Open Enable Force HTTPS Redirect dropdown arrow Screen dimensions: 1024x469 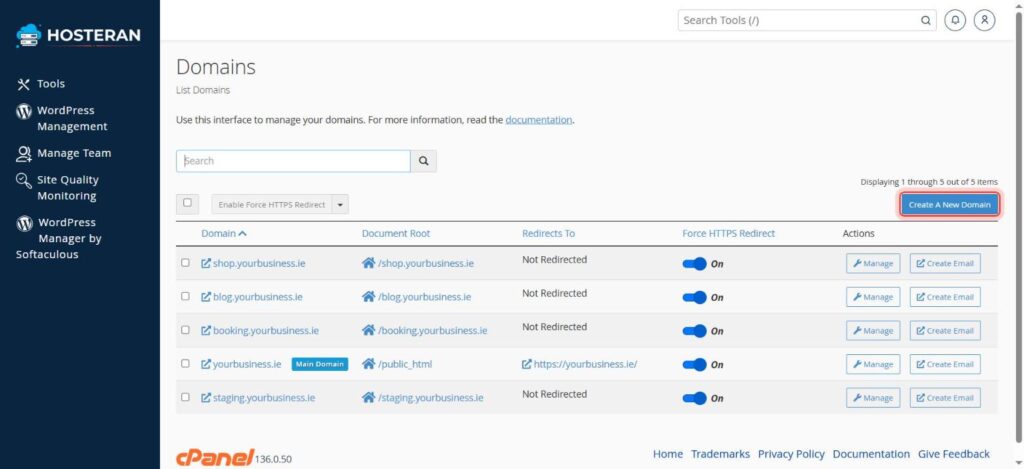pos(340,204)
